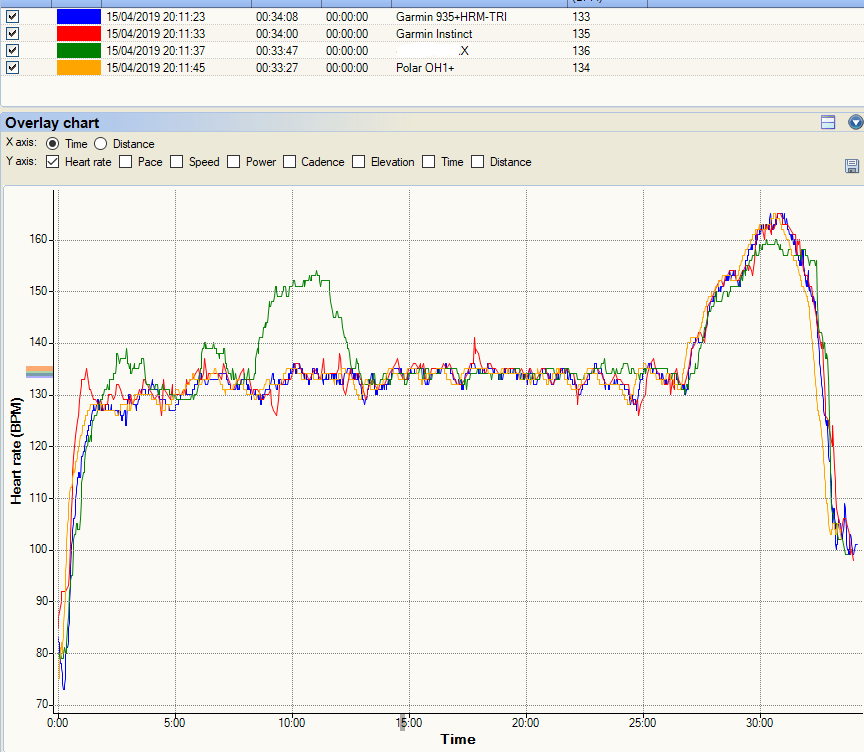Select Time radio button for X axis
The width and height of the screenshot is (864, 752).
[52, 144]
